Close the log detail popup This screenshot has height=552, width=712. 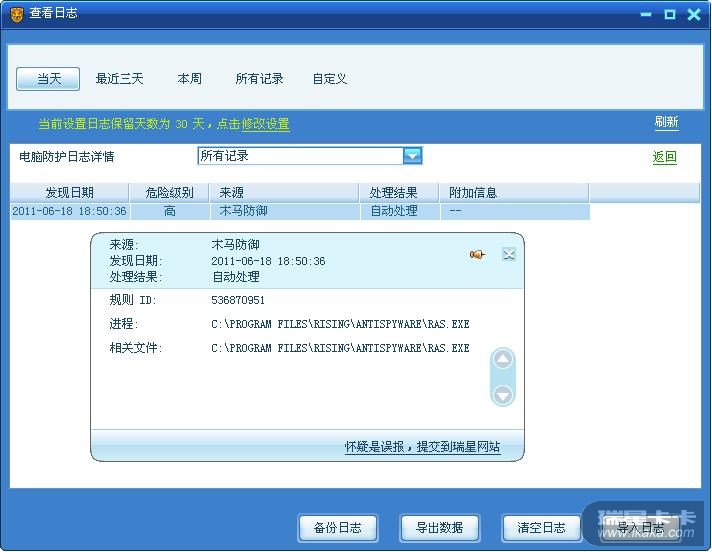coord(509,254)
